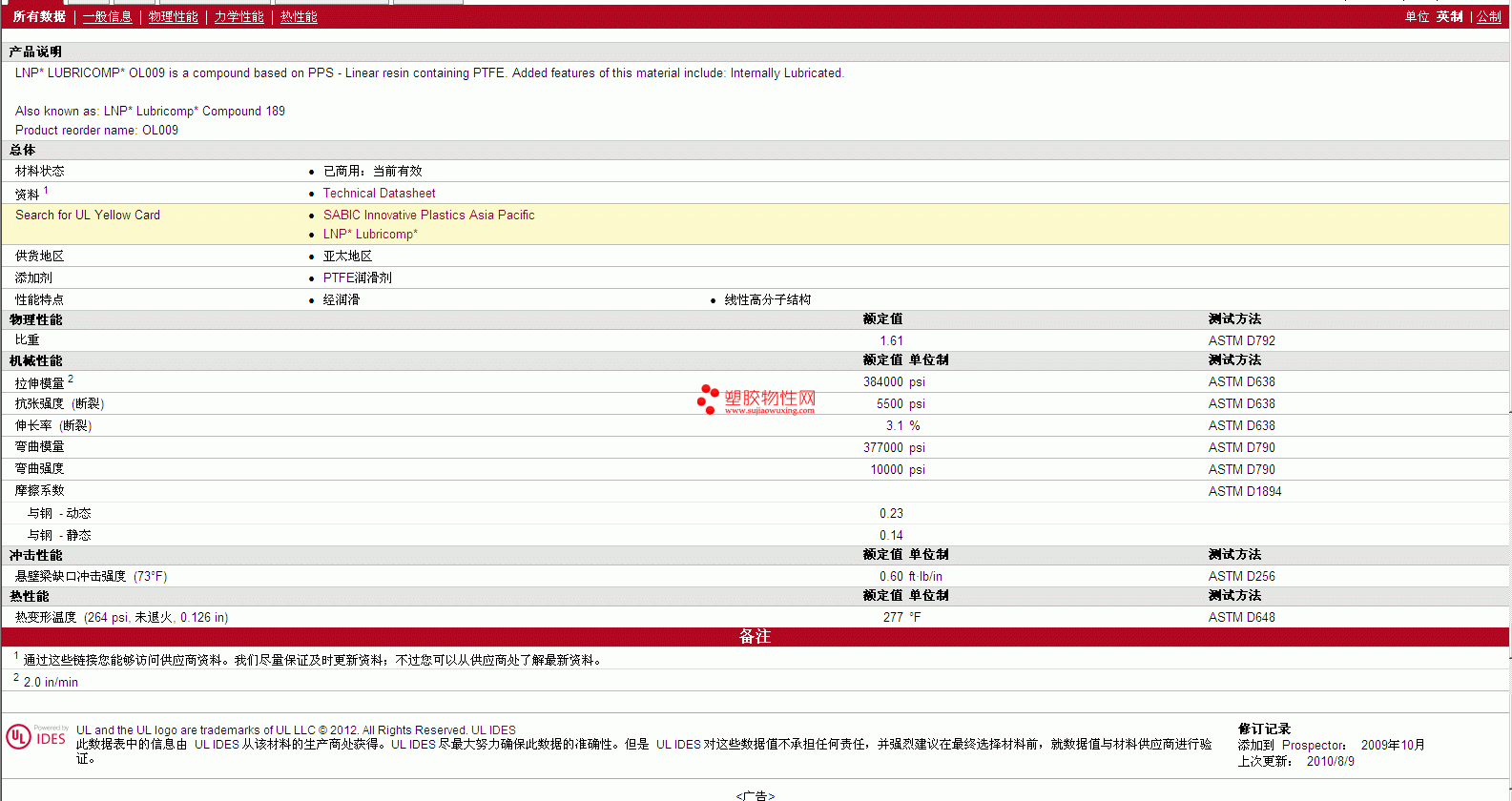Click the value "已商用：当前有效"
The height and width of the screenshot is (801, 1512).
tap(373, 172)
